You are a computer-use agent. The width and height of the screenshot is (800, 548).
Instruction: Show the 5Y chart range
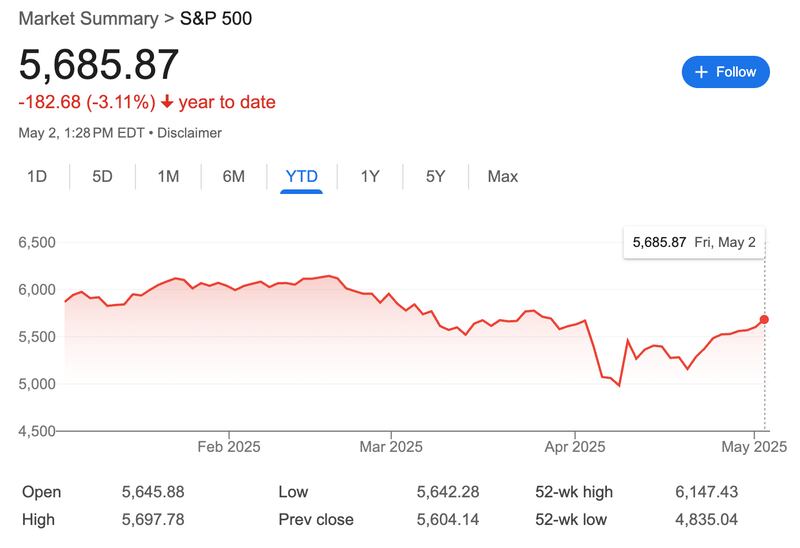435,177
